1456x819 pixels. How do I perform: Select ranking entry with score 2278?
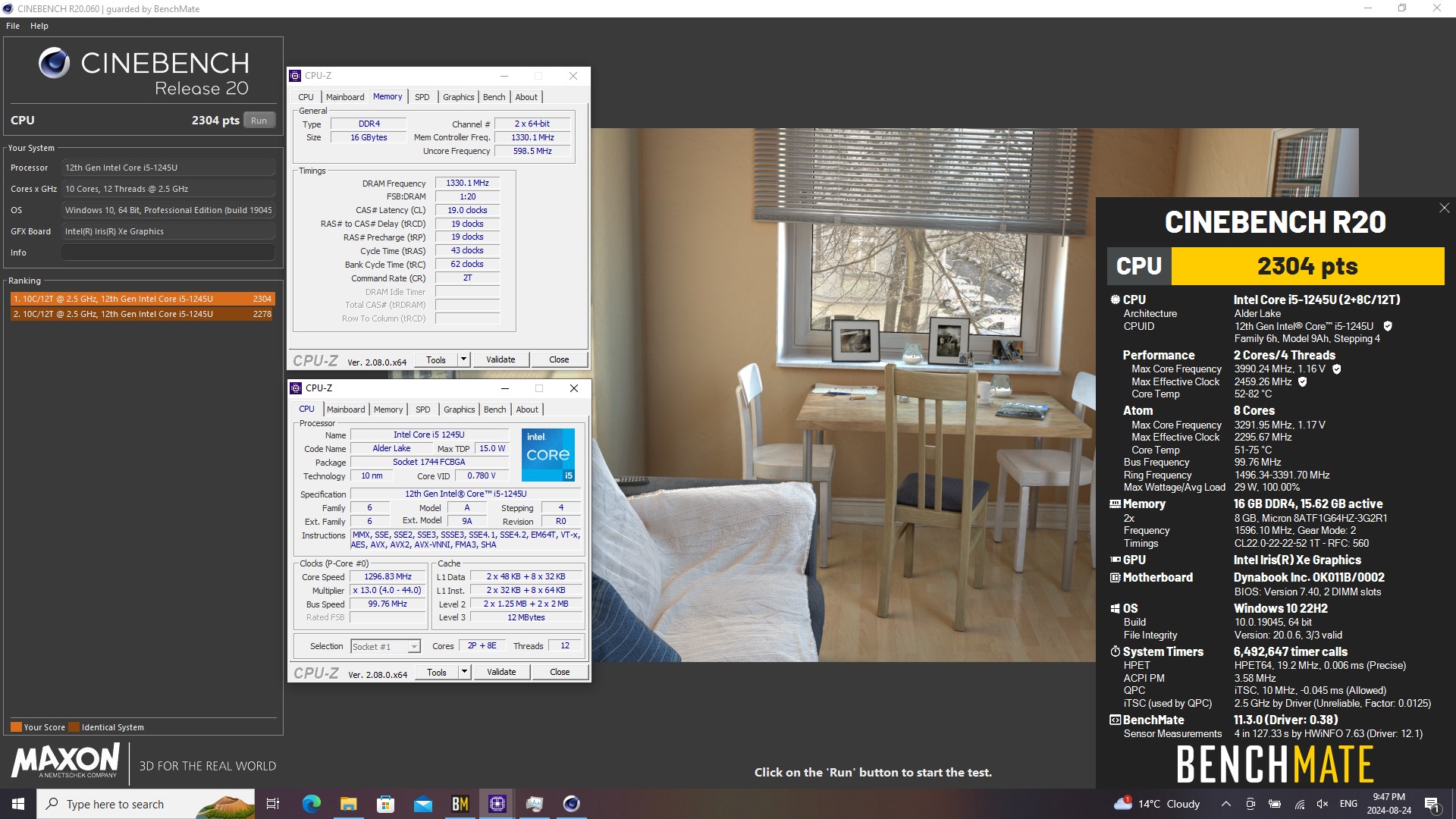tap(143, 314)
